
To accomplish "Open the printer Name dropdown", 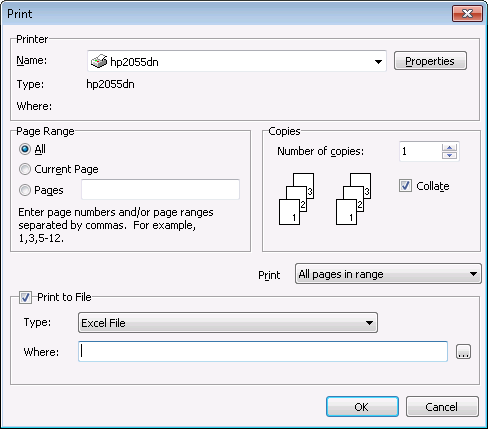I will tap(237, 61).
